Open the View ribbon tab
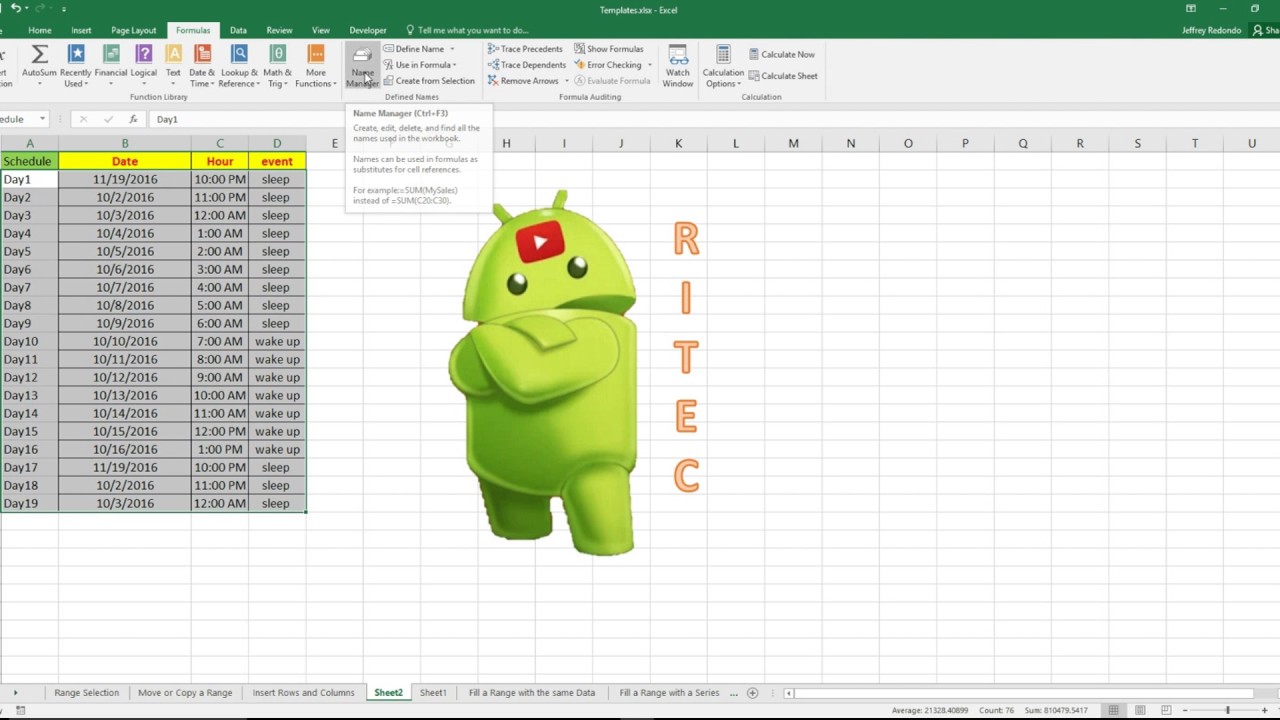The image size is (1280, 720). point(320,30)
